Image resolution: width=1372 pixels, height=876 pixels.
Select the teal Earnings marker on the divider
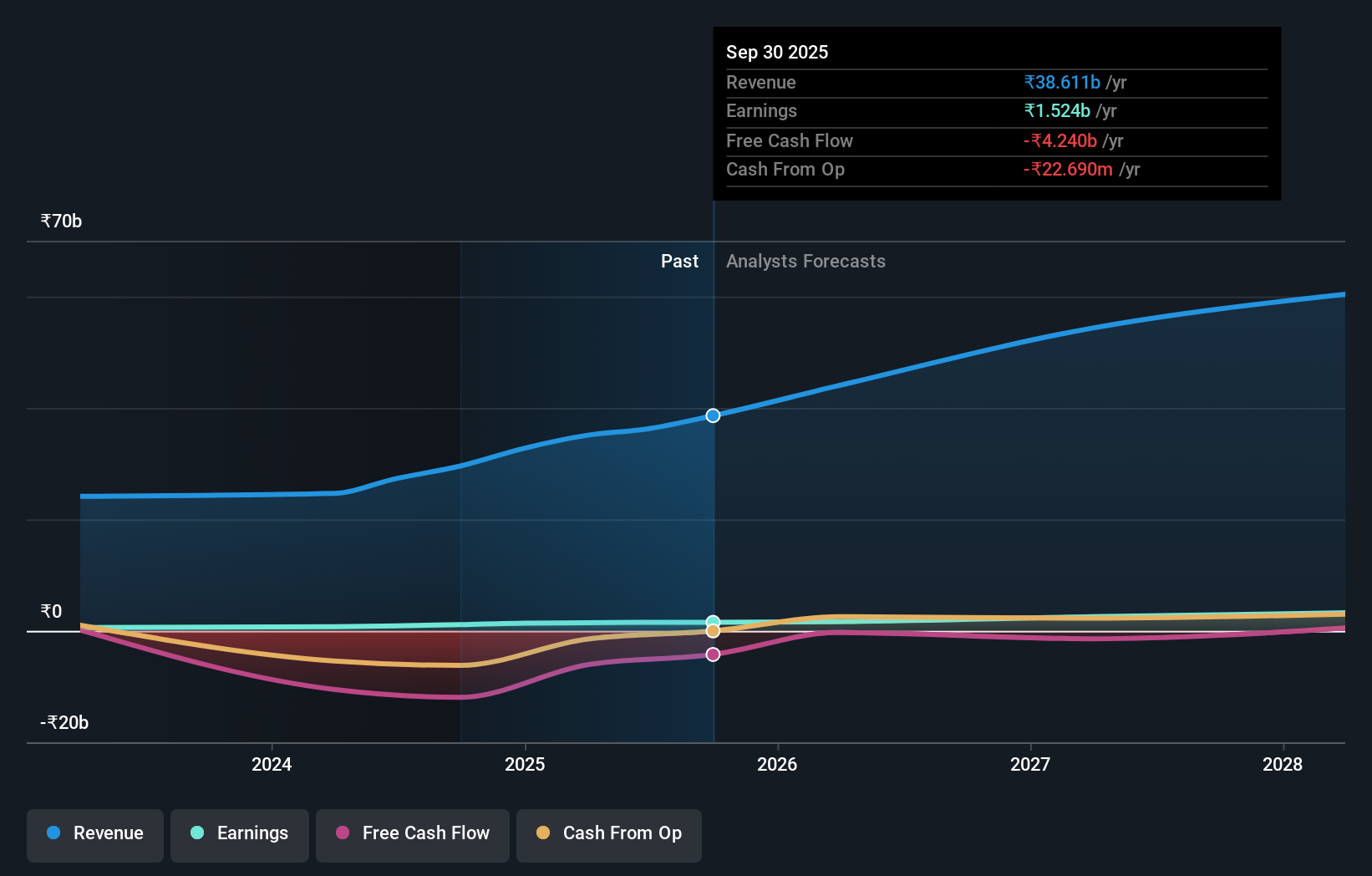coord(713,619)
